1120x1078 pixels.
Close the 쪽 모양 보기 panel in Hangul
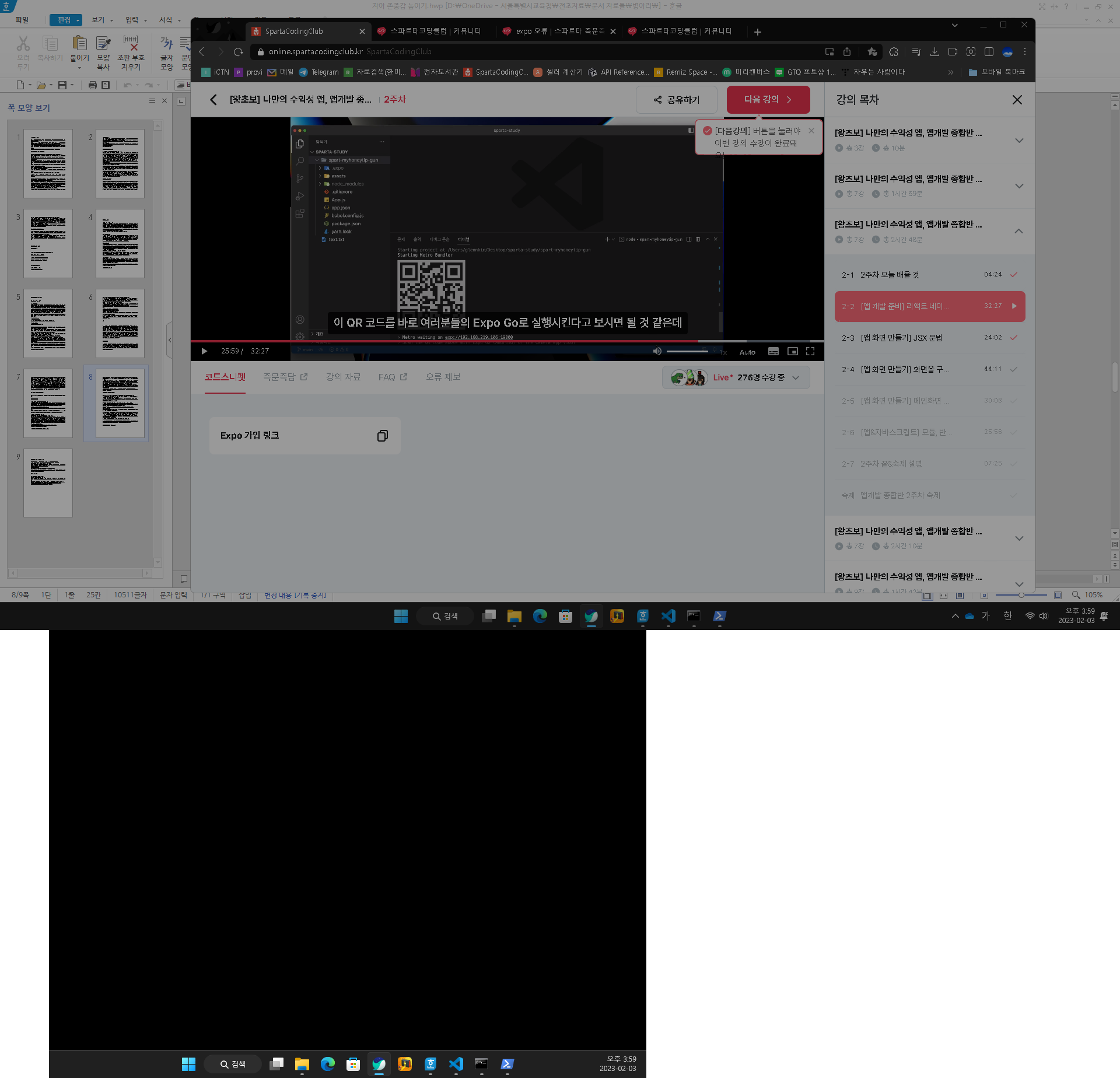(164, 101)
